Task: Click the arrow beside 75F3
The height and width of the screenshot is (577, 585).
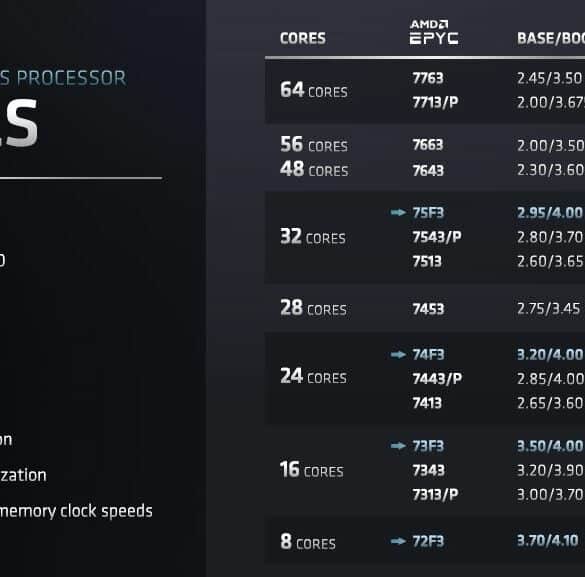Action: pyautogui.click(x=398, y=213)
